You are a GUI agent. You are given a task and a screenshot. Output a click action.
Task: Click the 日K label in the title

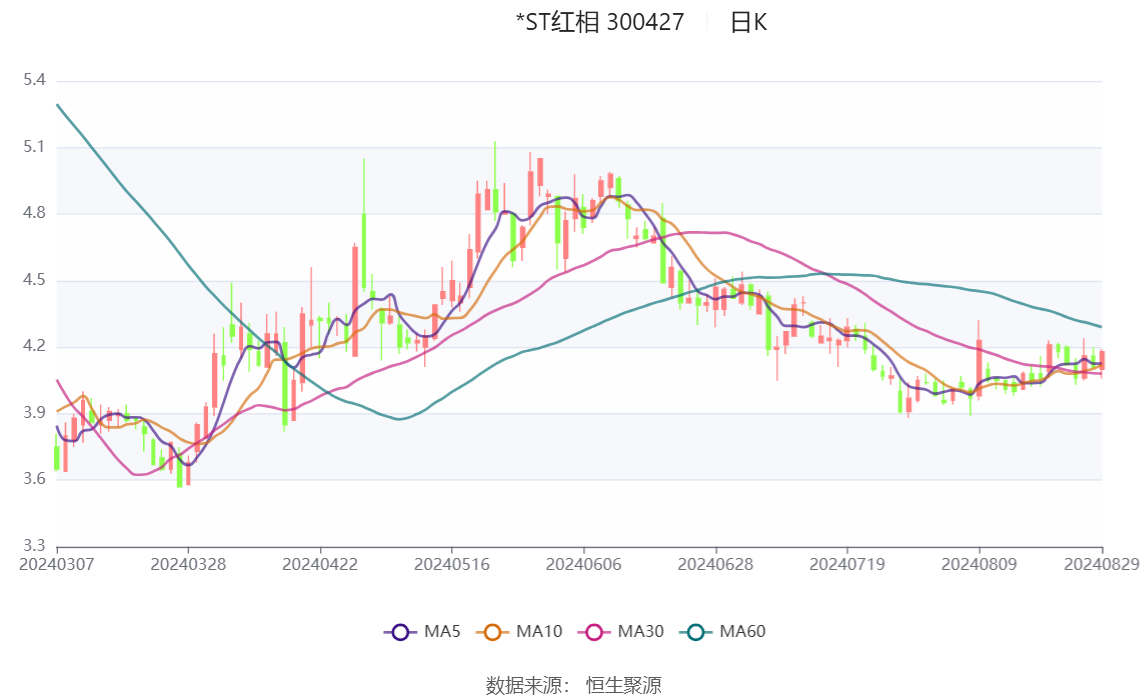pyautogui.click(x=748, y=23)
